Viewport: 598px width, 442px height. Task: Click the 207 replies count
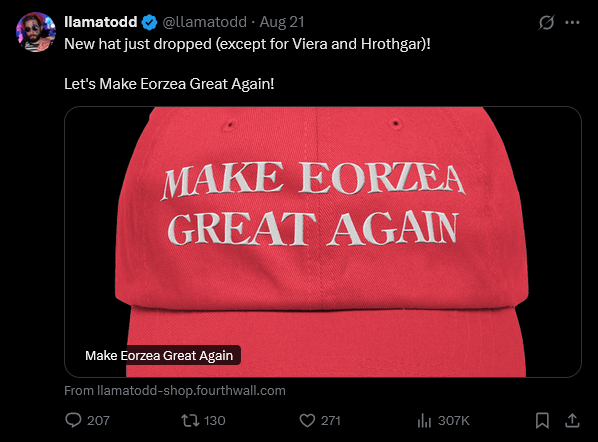(98, 420)
